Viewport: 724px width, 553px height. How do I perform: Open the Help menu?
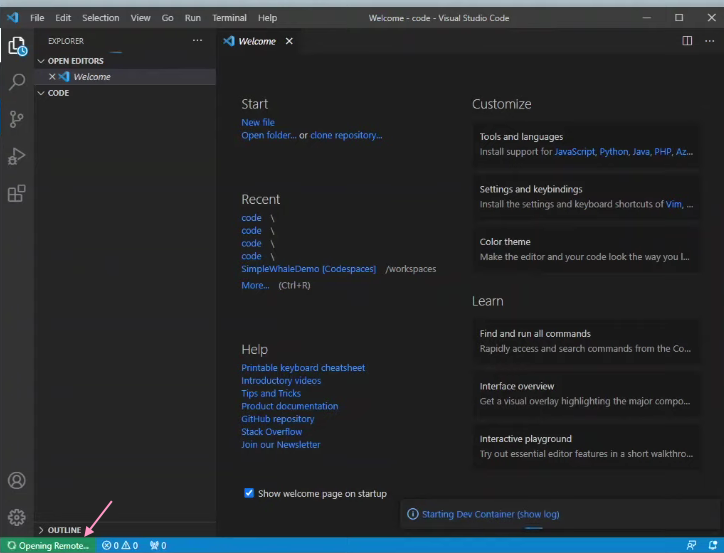pyautogui.click(x=267, y=18)
